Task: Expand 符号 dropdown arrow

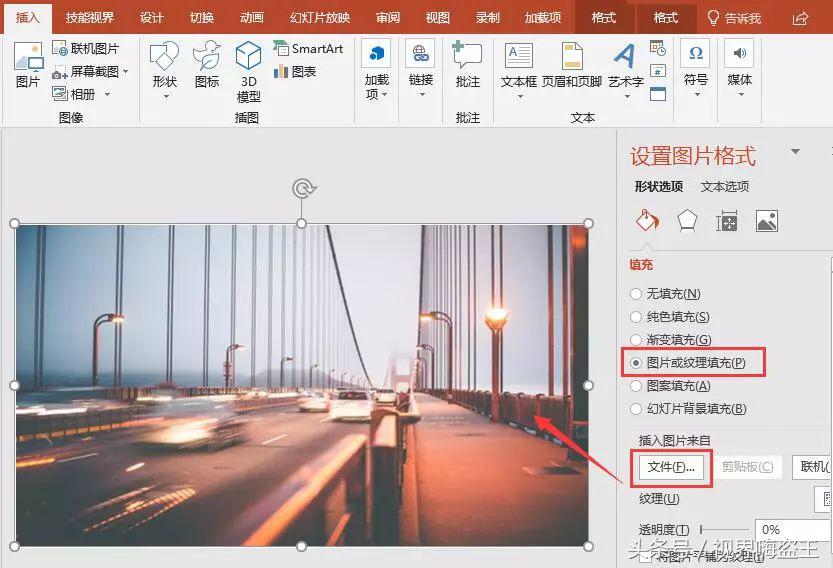Action: pos(697,95)
